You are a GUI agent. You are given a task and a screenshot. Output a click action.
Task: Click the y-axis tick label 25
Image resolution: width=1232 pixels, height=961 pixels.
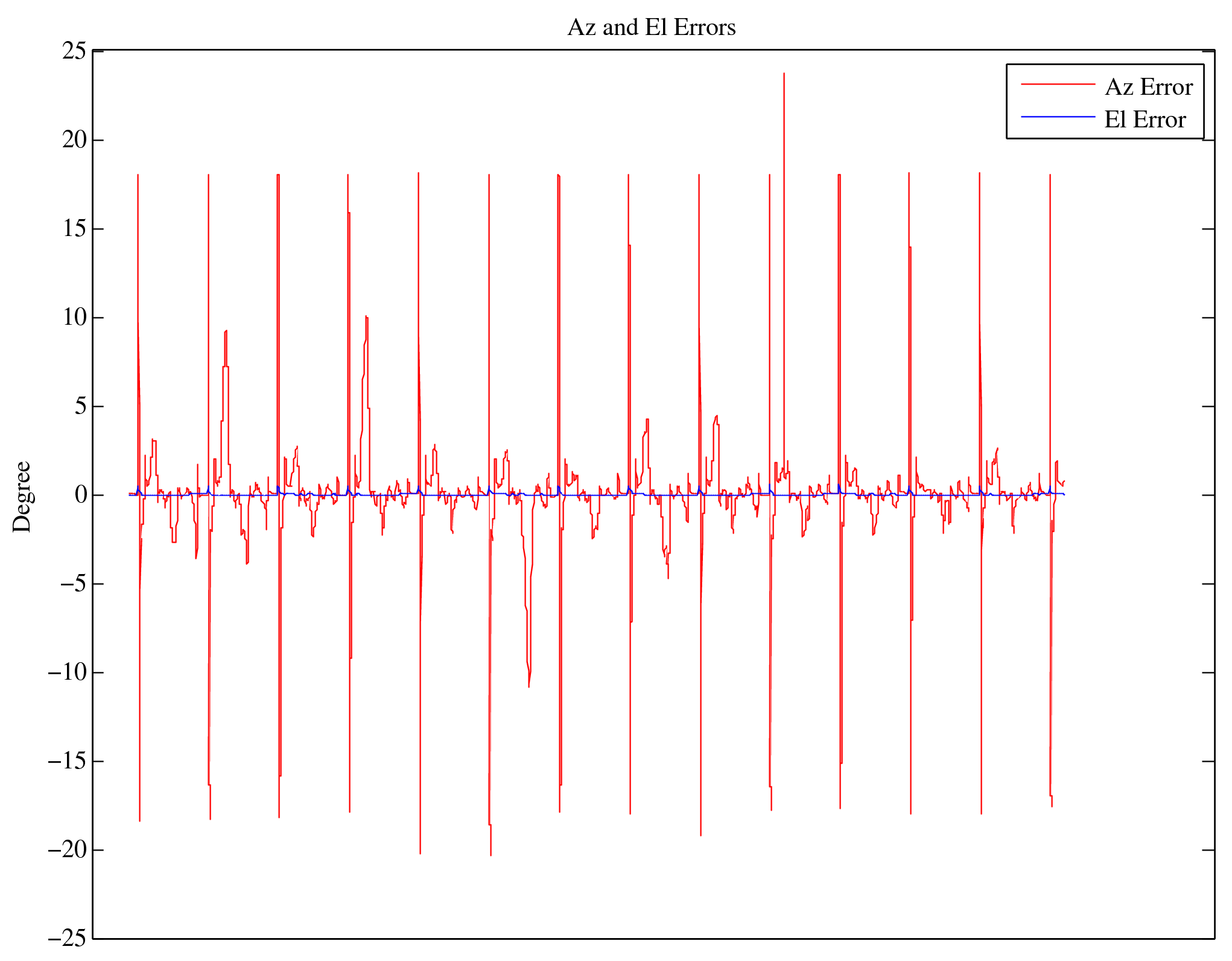75,51
